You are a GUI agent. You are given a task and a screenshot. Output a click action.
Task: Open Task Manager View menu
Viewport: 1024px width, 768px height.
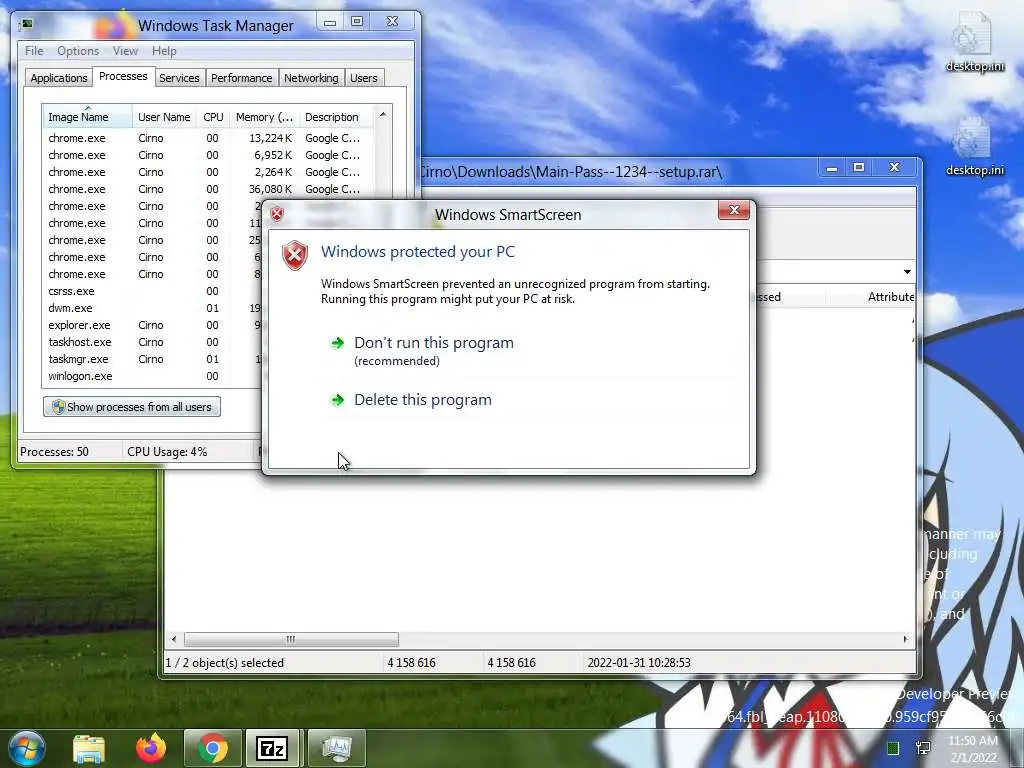click(x=125, y=51)
